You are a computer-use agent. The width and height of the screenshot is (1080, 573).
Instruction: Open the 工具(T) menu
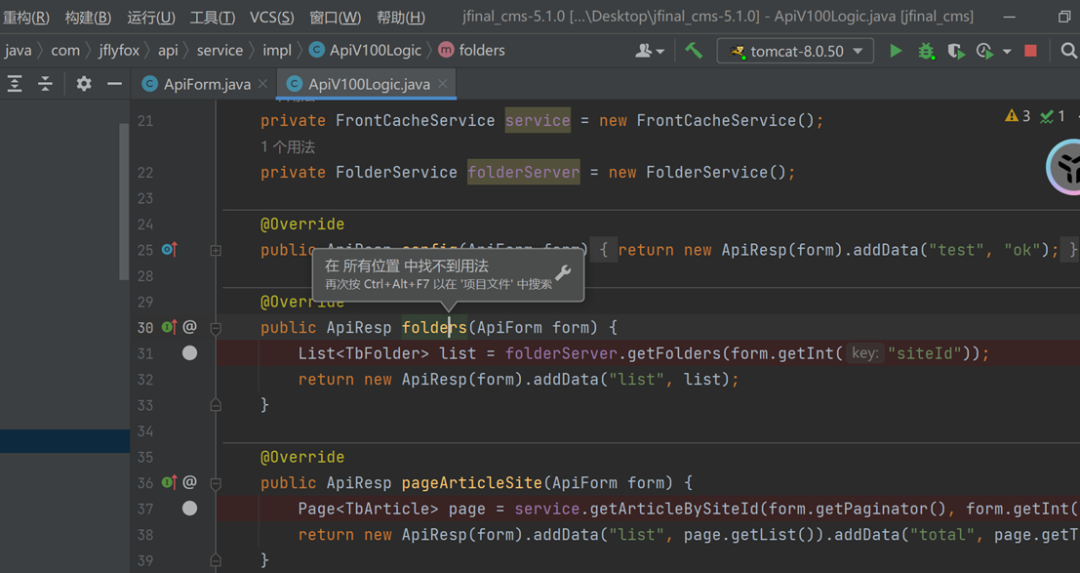[x=212, y=17]
